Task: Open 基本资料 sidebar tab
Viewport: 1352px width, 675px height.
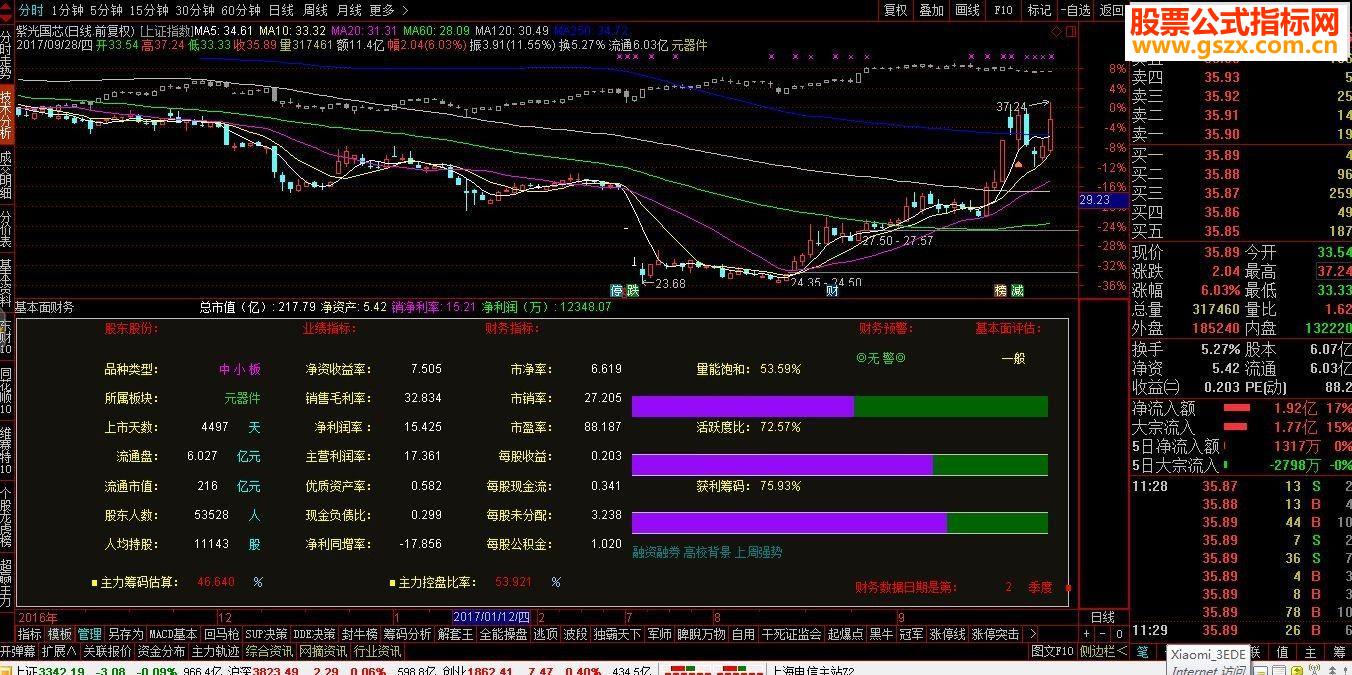Action: 6,284
